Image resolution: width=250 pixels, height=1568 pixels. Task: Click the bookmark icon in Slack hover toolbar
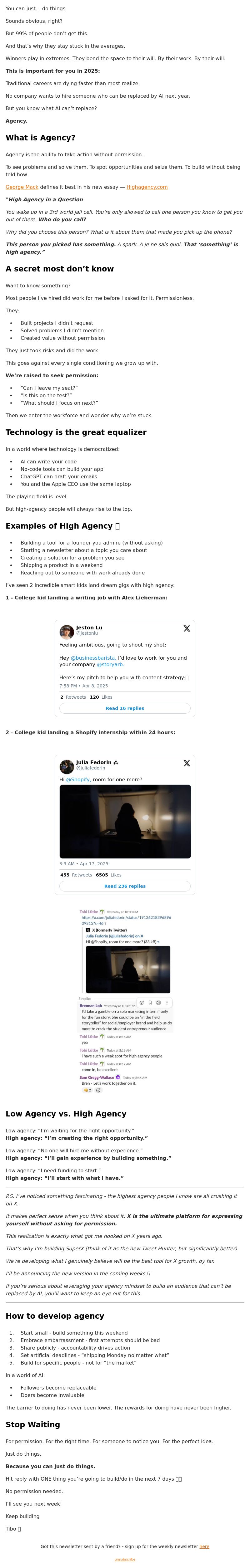coord(150,1003)
